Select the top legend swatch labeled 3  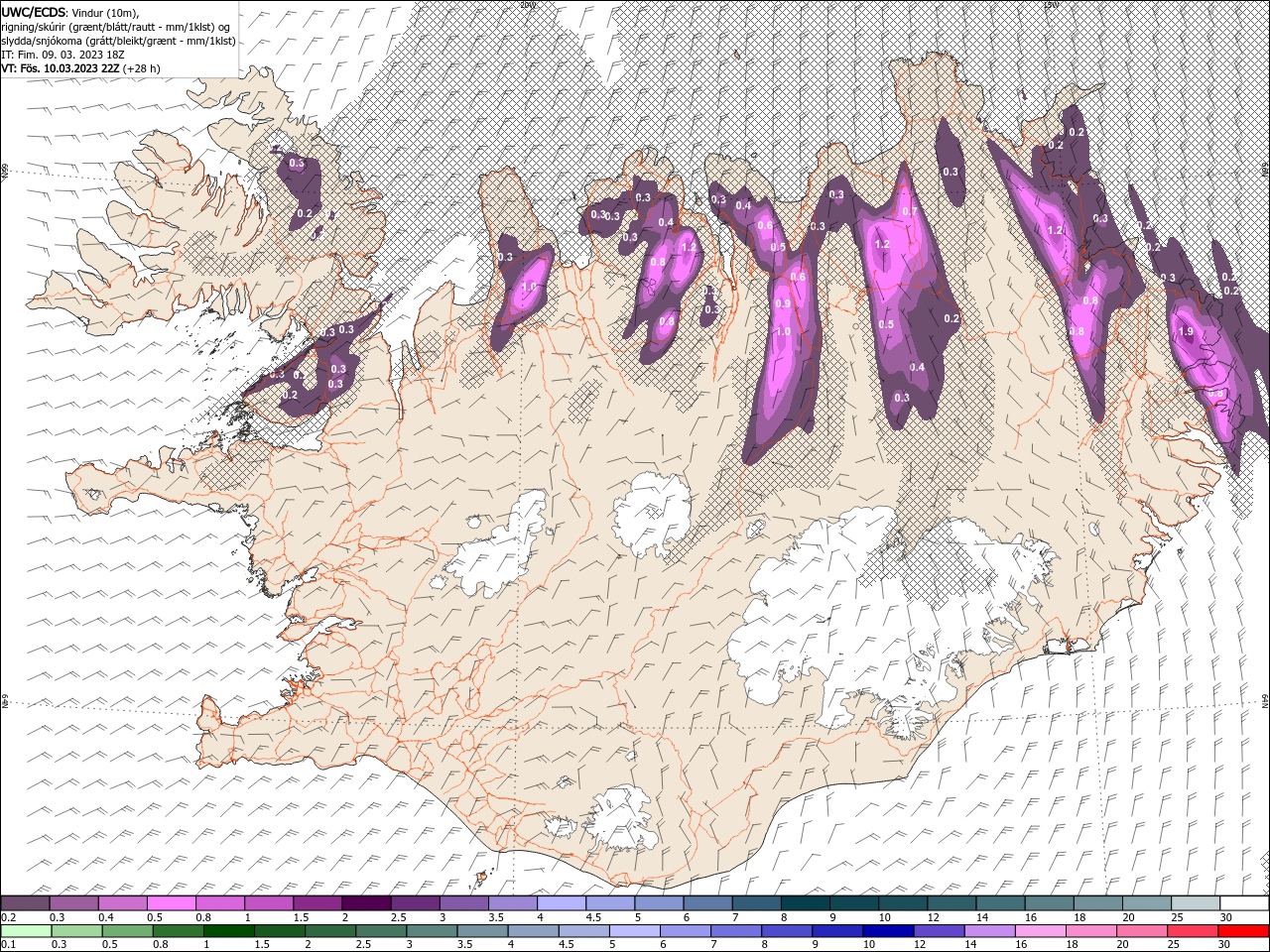pos(462,903)
